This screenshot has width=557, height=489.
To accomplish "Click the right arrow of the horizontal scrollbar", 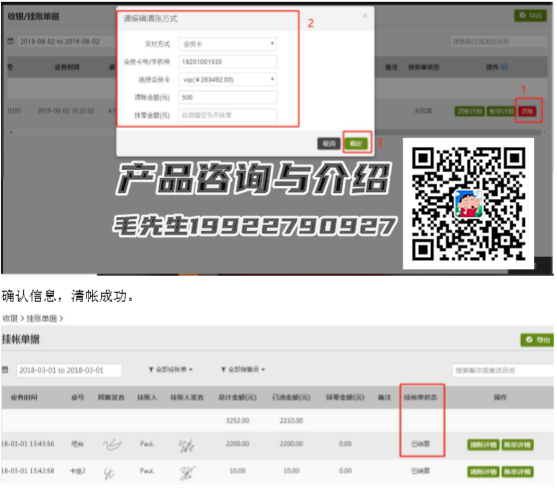I will coord(544,132).
